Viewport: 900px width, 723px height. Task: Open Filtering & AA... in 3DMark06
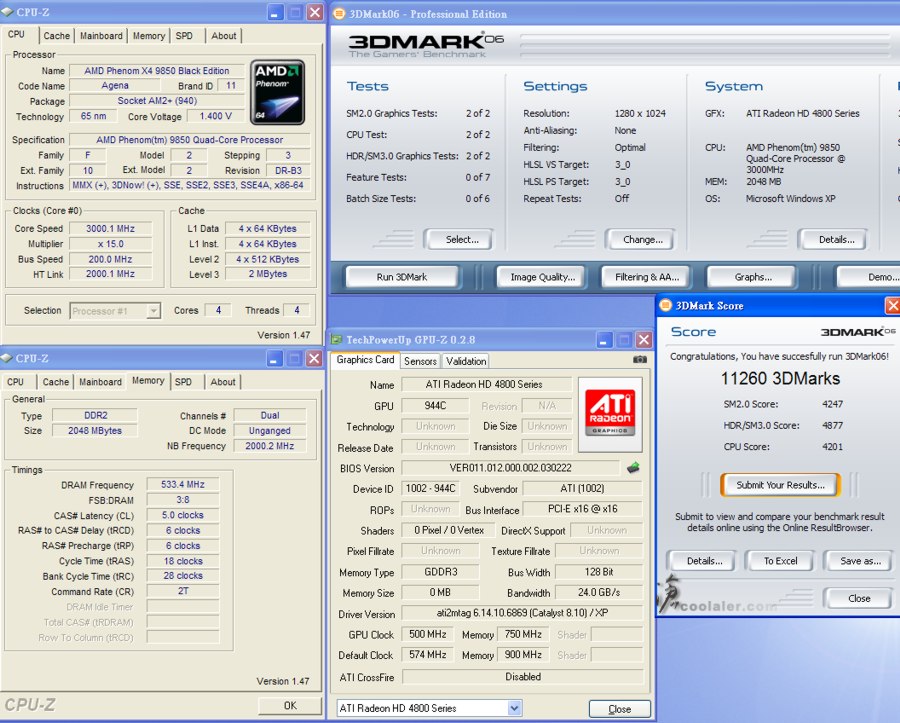[645, 277]
